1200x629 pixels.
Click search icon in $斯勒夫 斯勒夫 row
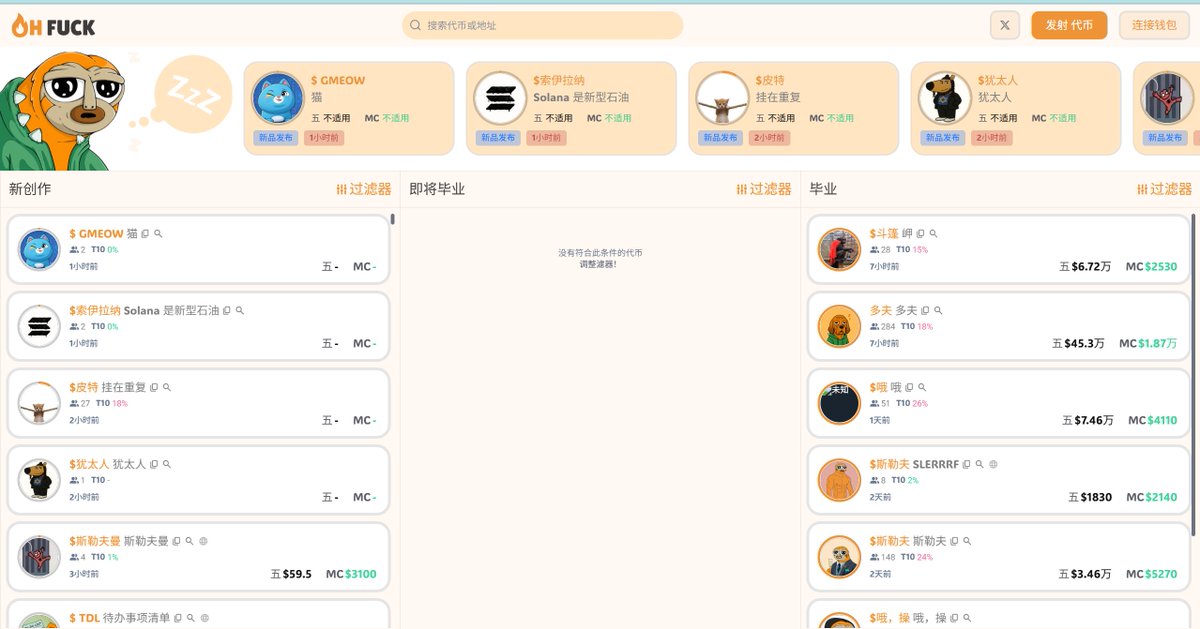pyautogui.click(x=967, y=541)
